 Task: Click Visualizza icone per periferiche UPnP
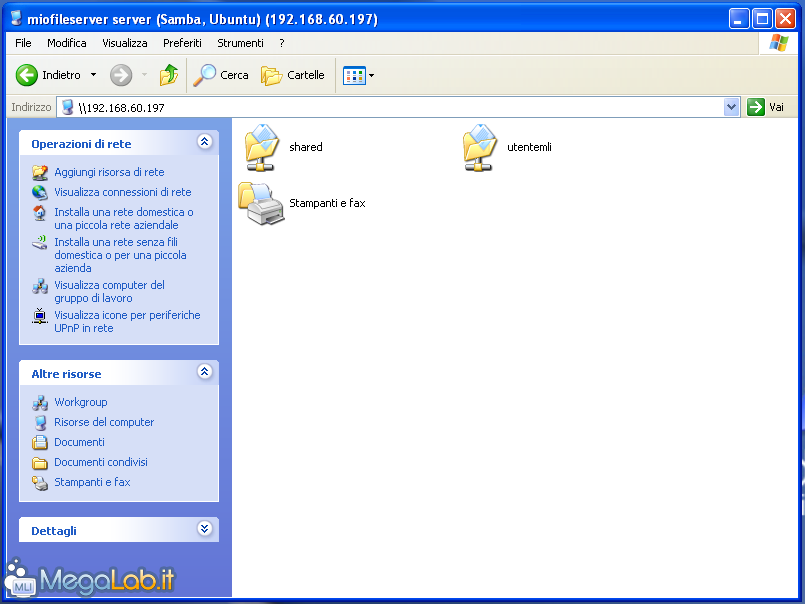[127, 322]
